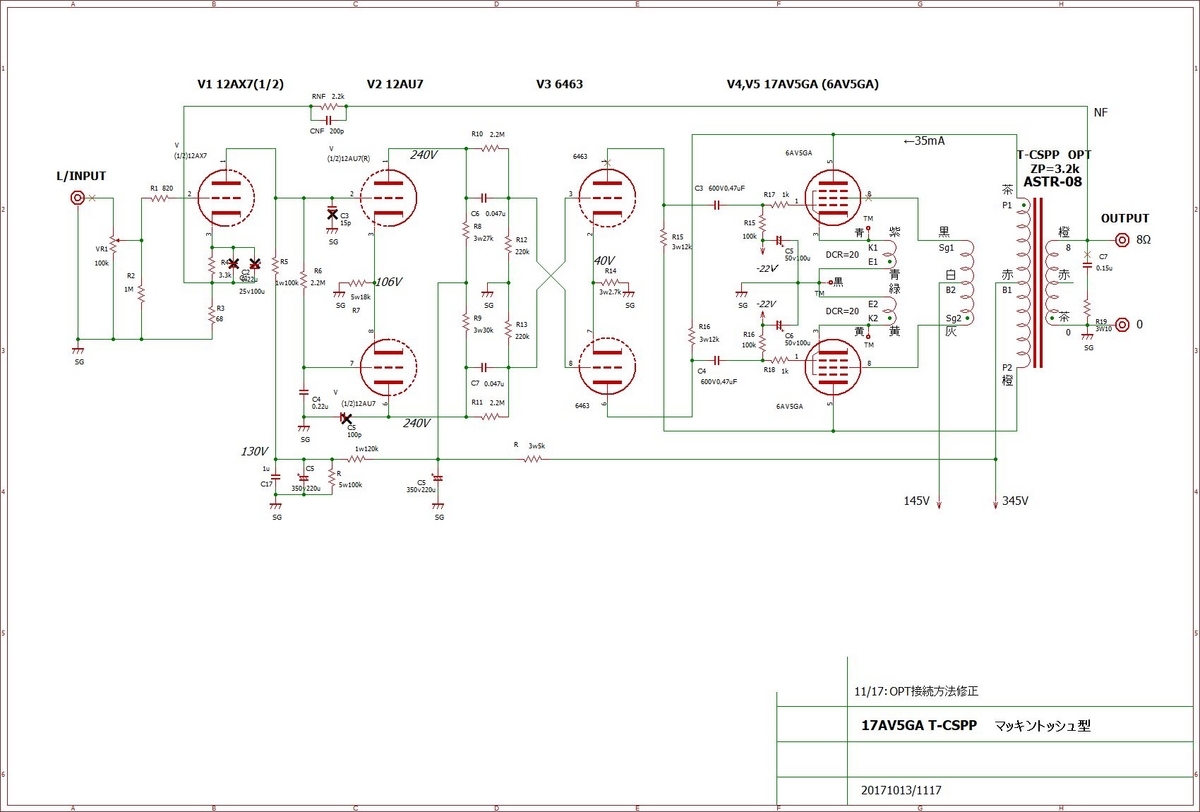Click the 8Ω output terminal symbol
Screen dimensions: 1200x812
click(x=1121, y=240)
